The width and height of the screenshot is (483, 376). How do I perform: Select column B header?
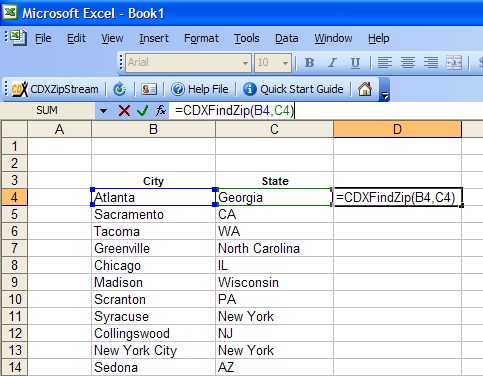click(x=153, y=129)
